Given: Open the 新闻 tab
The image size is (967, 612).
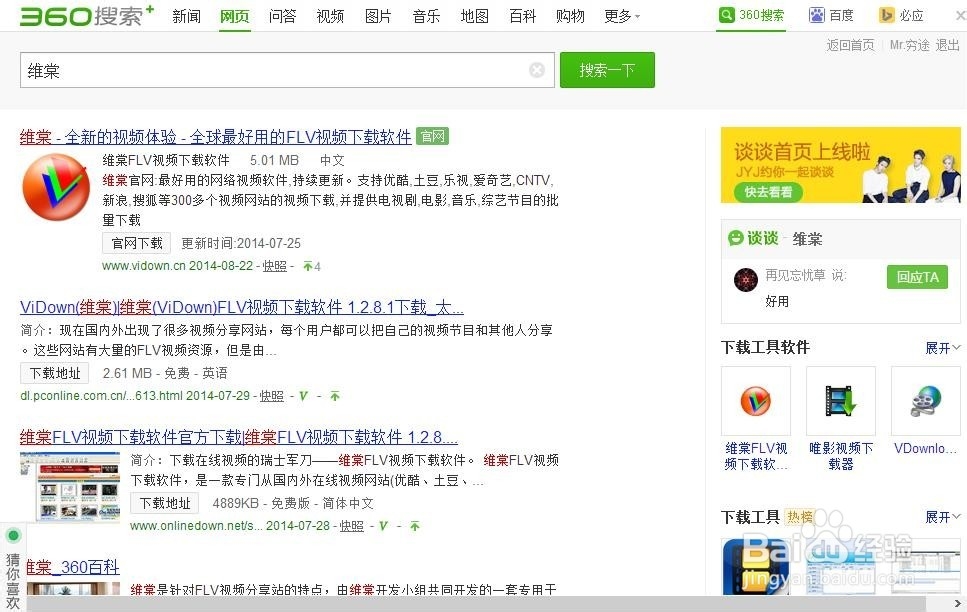Looking at the screenshot, I should [x=186, y=16].
